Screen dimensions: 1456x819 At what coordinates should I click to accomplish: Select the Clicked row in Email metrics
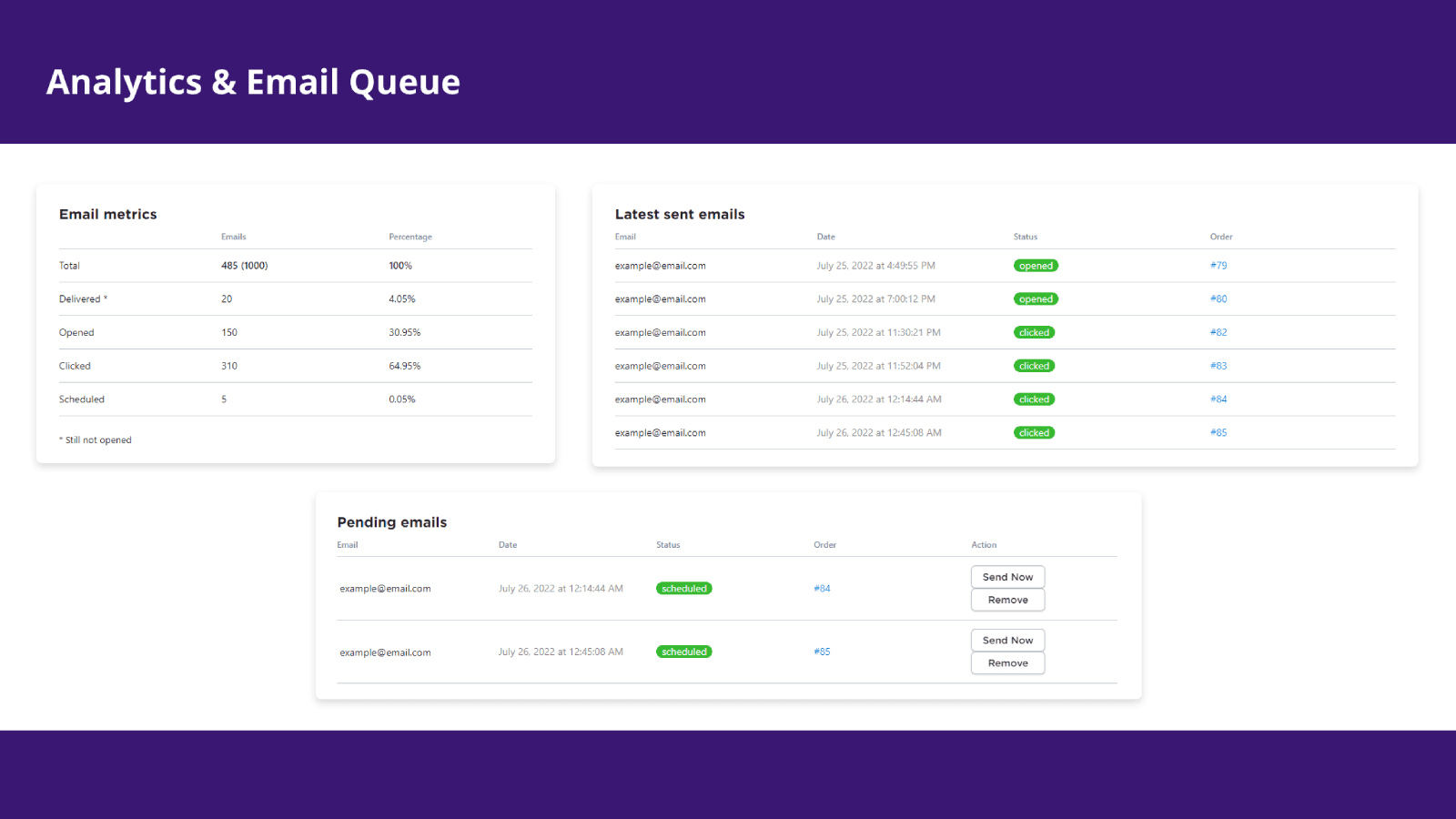(x=76, y=366)
